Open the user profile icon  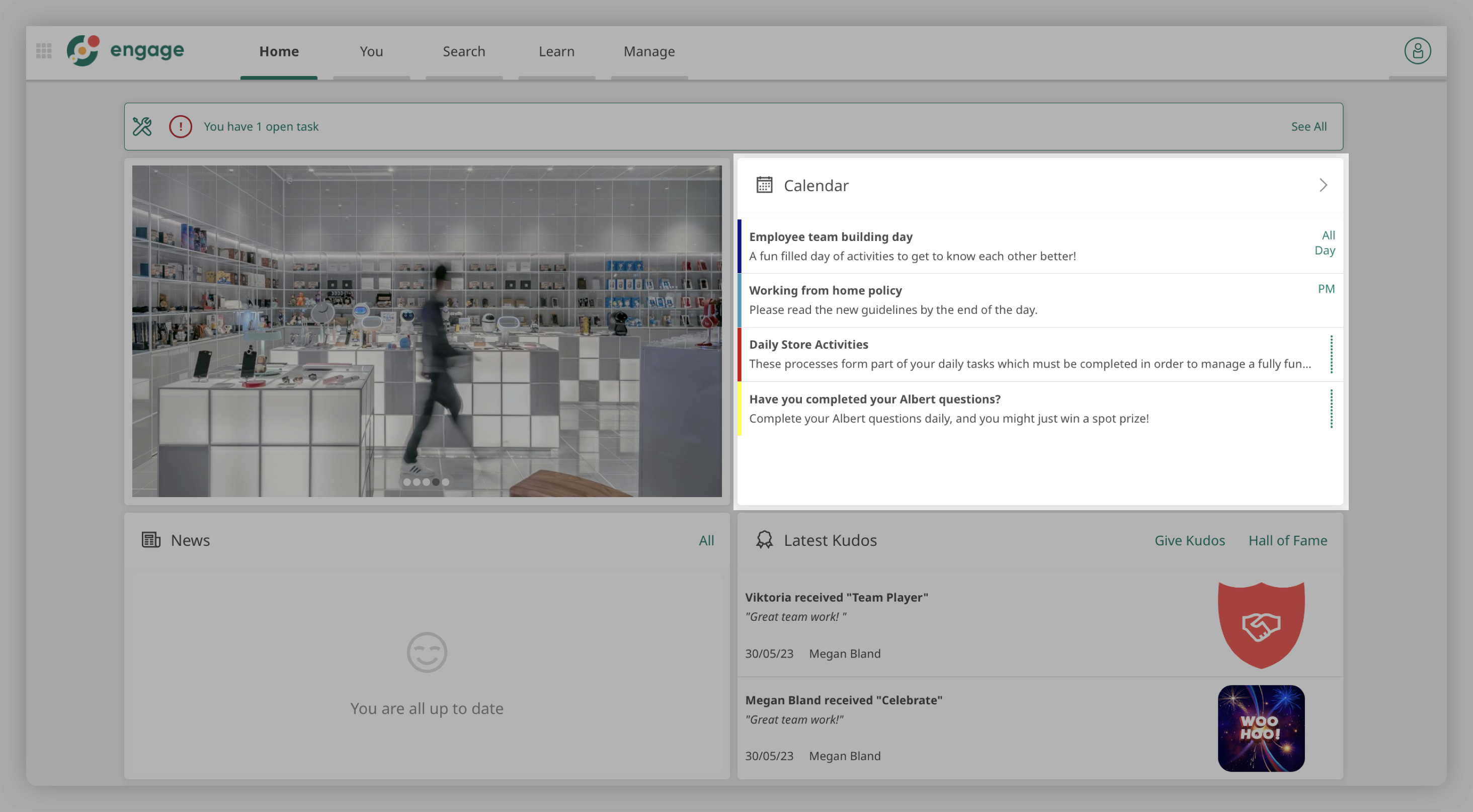point(1417,51)
